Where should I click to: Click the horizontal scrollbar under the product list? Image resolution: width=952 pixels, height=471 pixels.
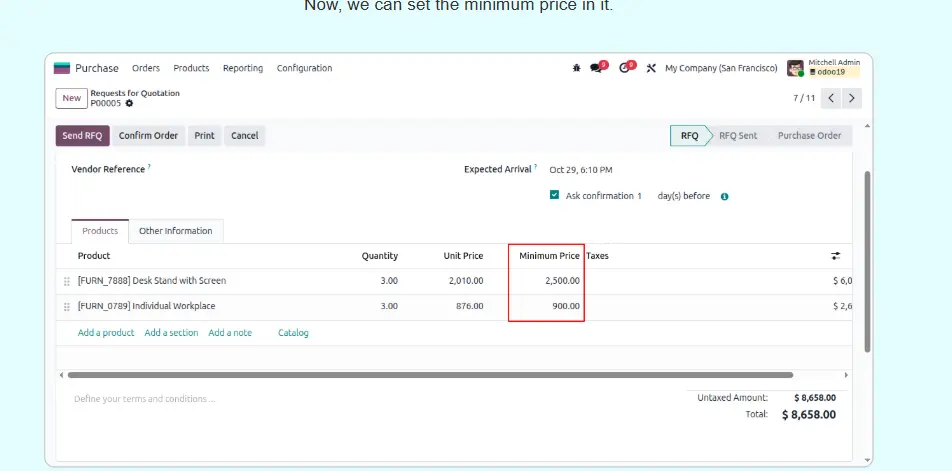(430, 375)
